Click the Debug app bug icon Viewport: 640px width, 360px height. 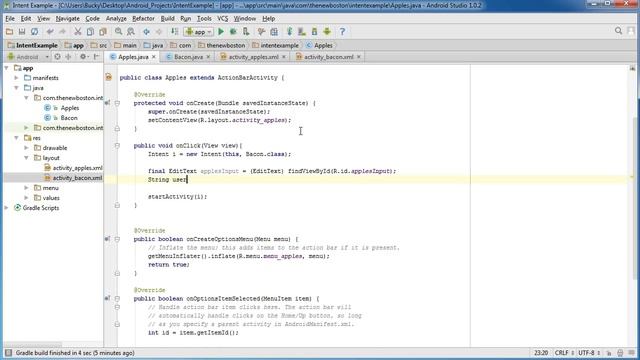pyautogui.click(x=233, y=31)
